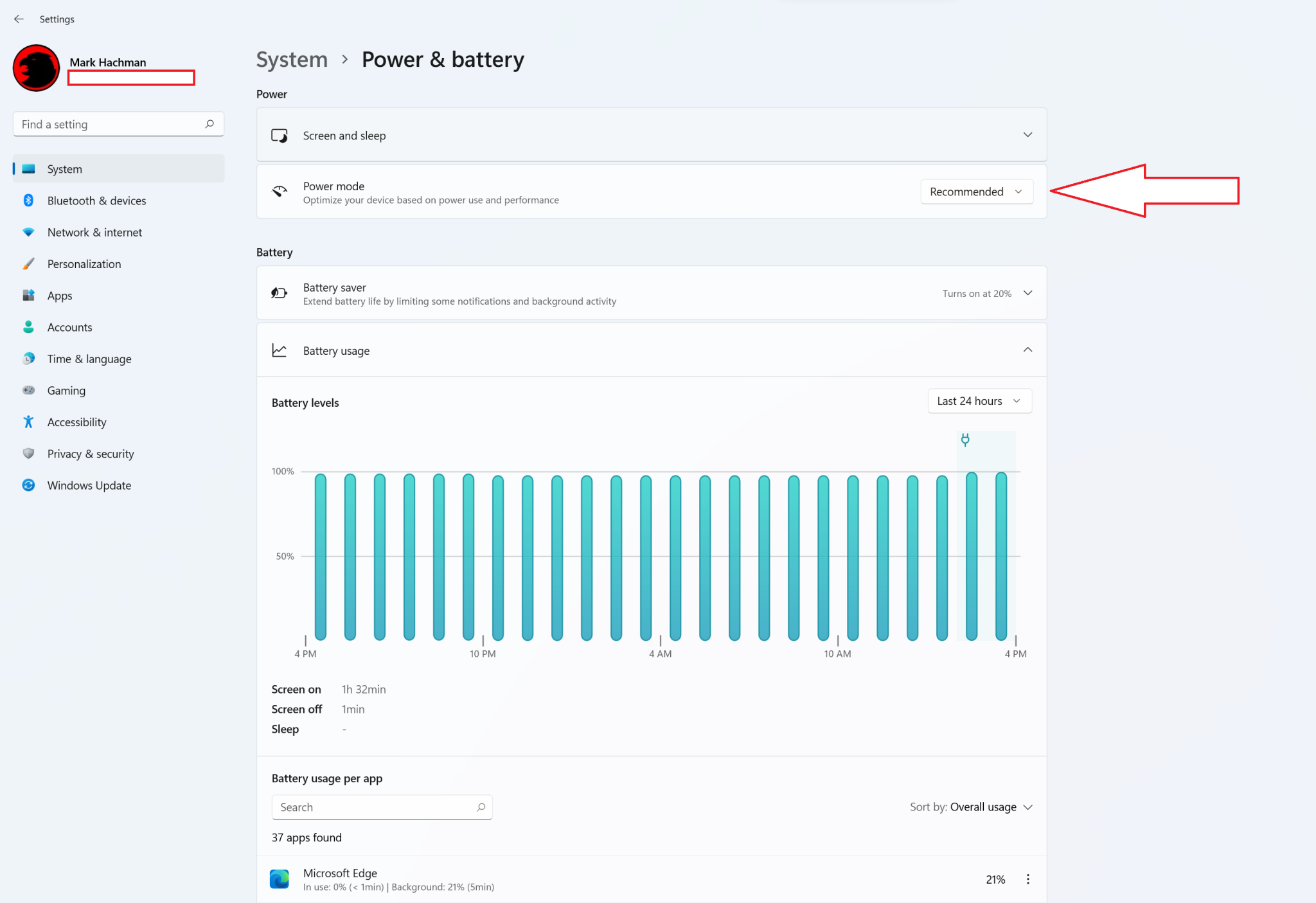Go to Bluetooth & devices settings

pos(96,201)
